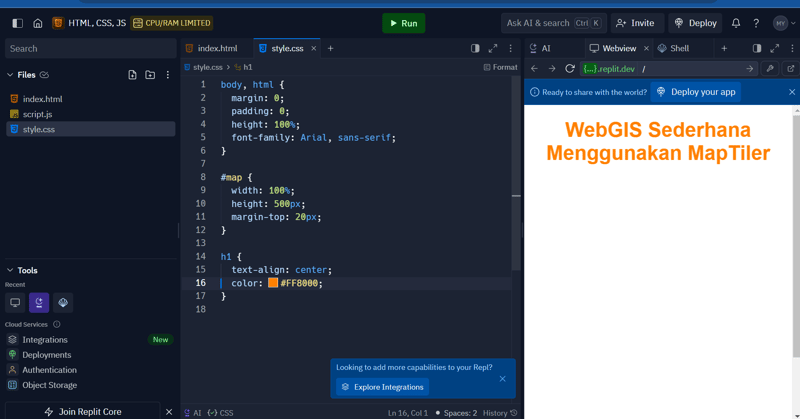The height and width of the screenshot is (419, 800).
Task: Collapse the Tools section chevron
Action: click(x=10, y=270)
